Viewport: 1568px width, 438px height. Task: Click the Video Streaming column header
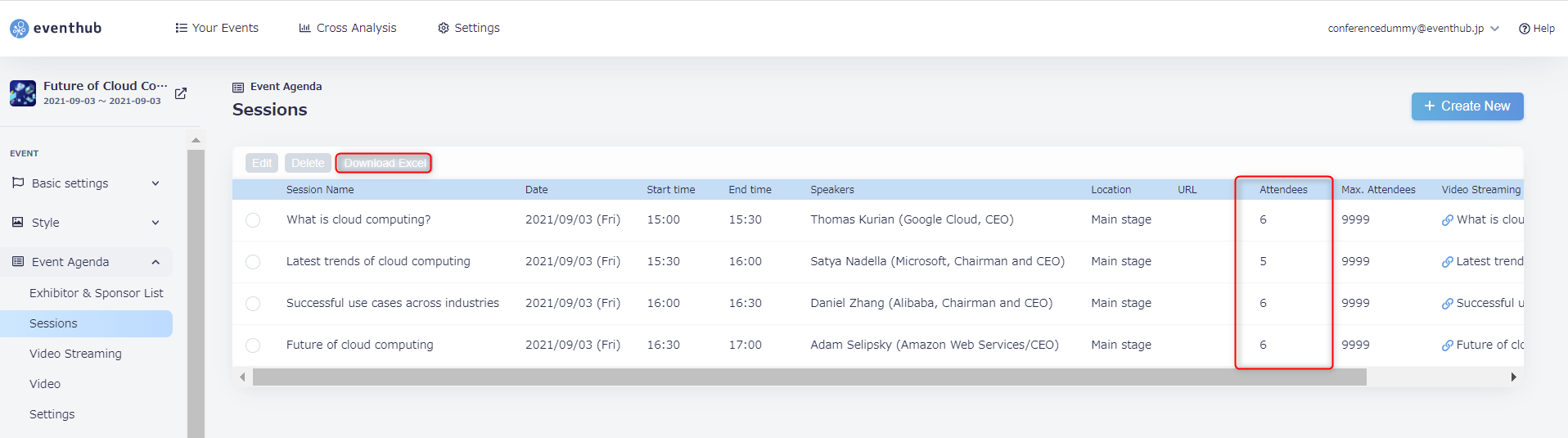point(1481,190)
